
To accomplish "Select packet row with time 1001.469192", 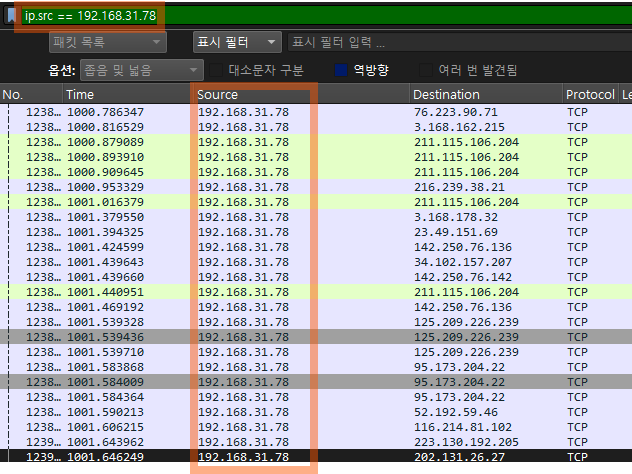I will pos(316,307).
